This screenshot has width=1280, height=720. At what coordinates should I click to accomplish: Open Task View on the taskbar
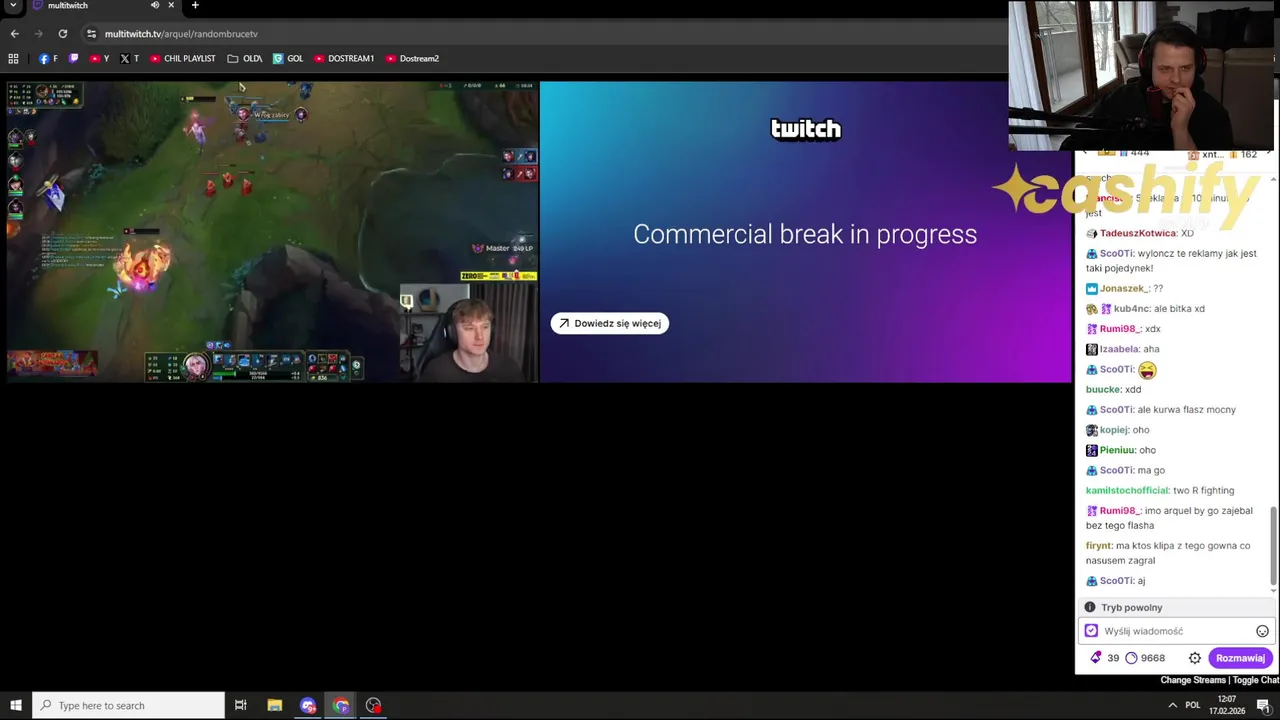click(x=241, y=705)
